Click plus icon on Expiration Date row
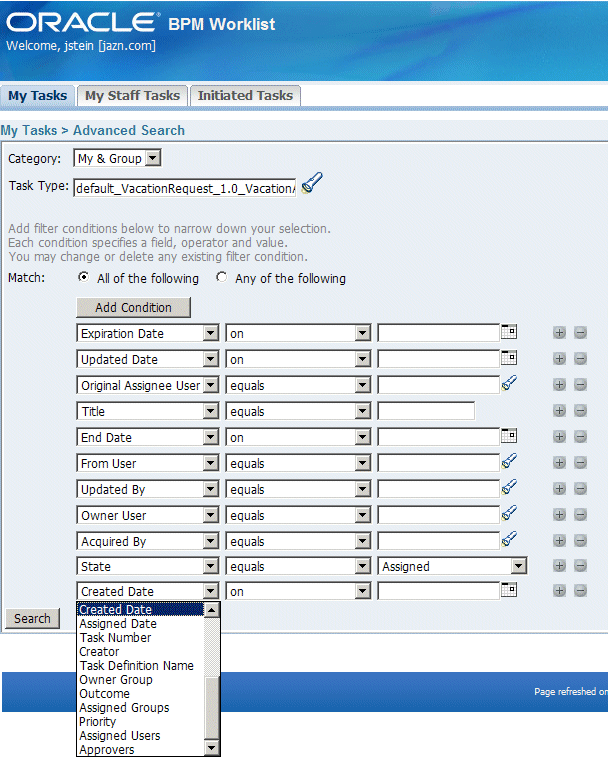608x762 pixels. tap(559, 333)
